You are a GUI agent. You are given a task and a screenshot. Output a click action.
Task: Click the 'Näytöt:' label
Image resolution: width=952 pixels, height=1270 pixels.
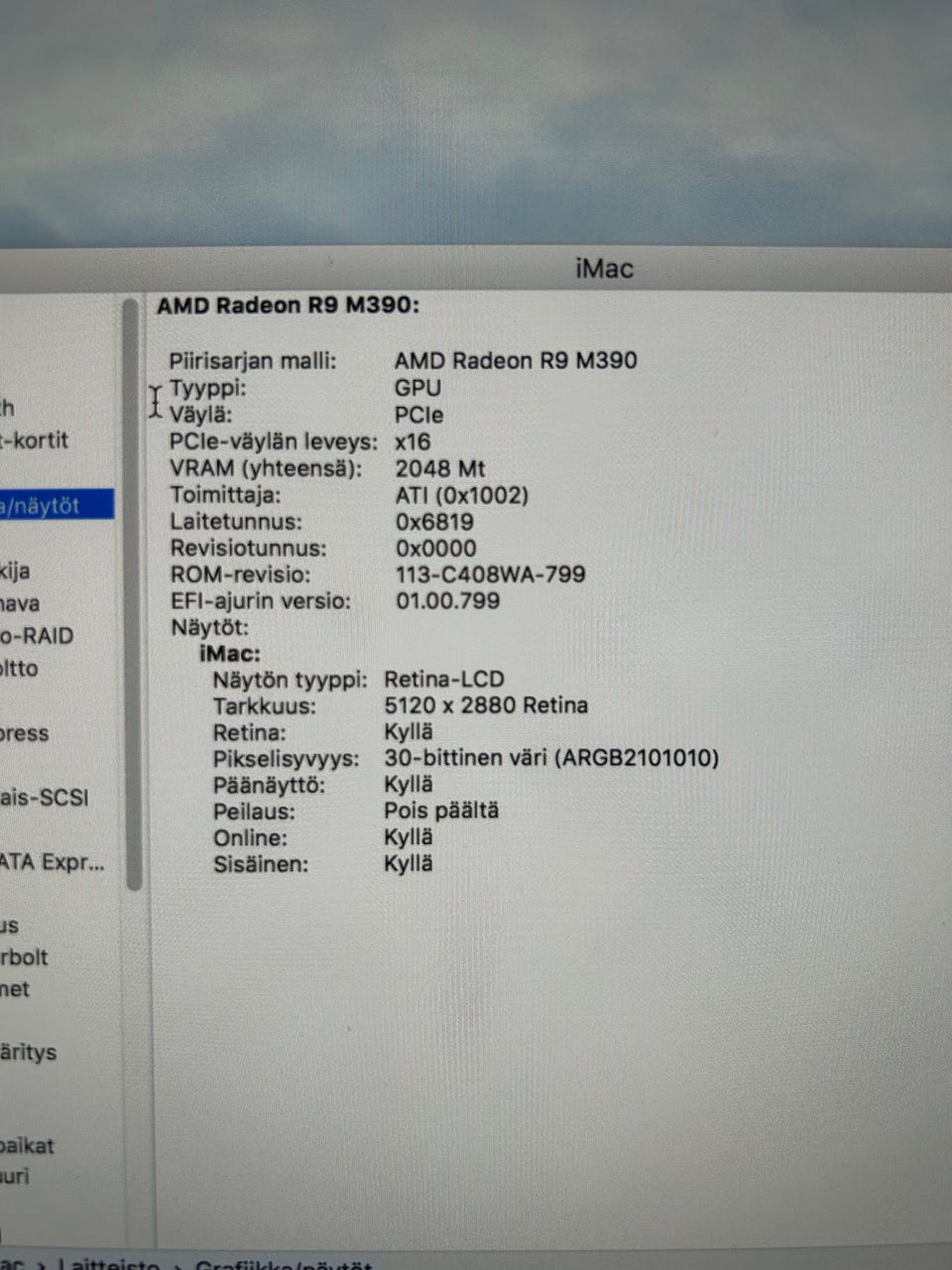tap(209, 627)
